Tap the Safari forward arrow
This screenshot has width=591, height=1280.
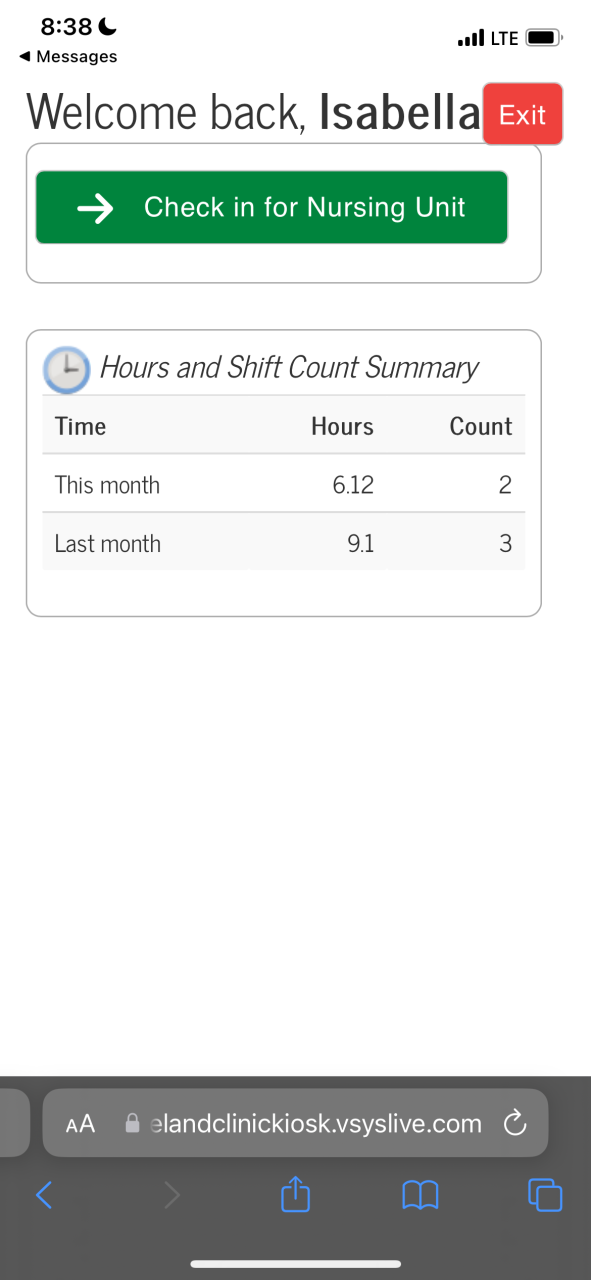[172, 1194]
